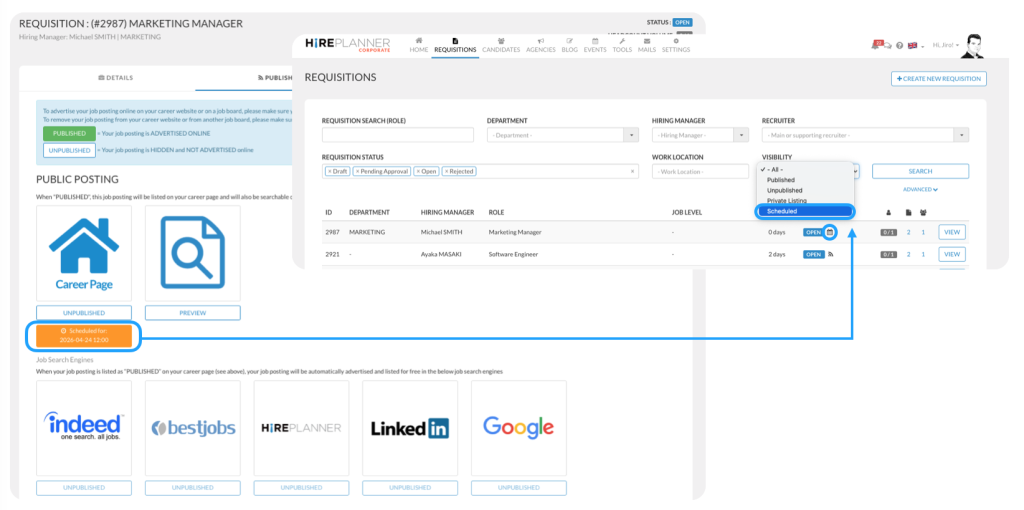Open the Agencies megaphone menu

(x=540, y=44)
